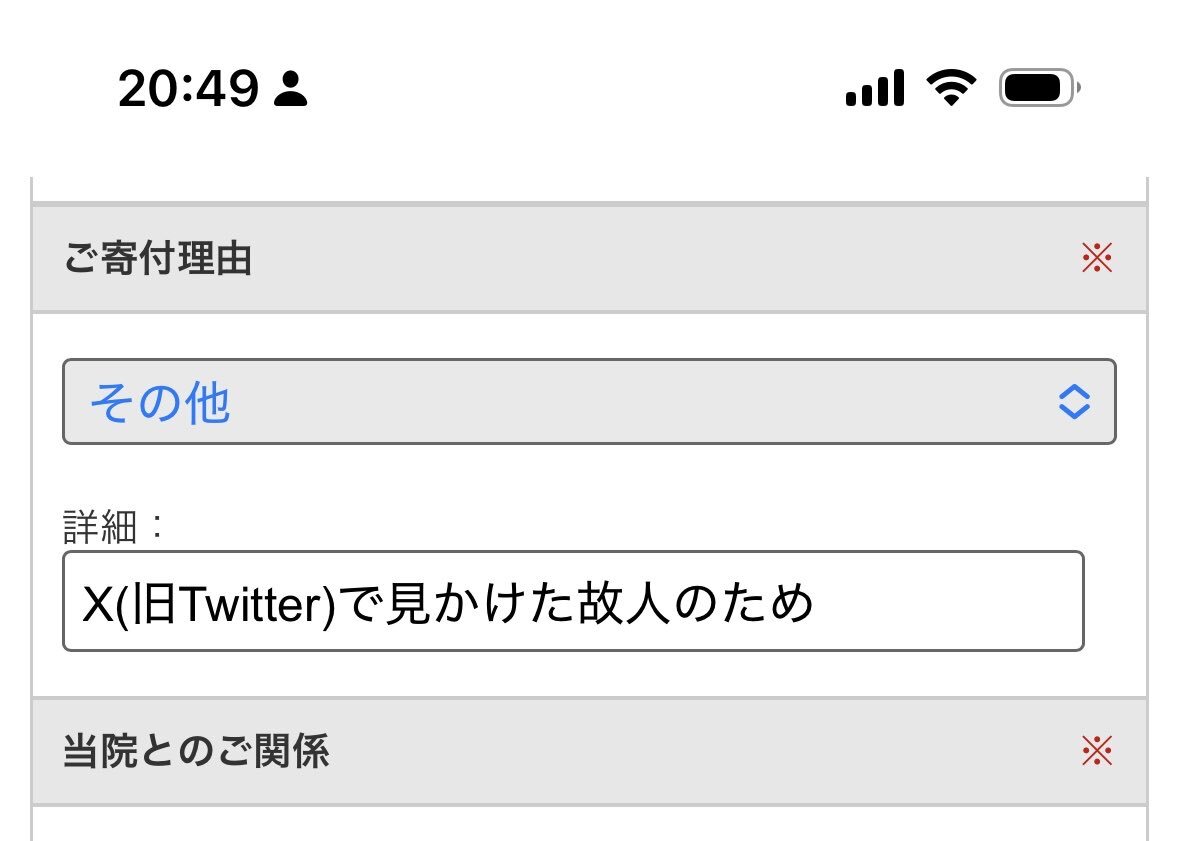Focus the 詳細 text input field
Image resolution: width=1179 pixels, height=841 pixels.
(572, 601)
